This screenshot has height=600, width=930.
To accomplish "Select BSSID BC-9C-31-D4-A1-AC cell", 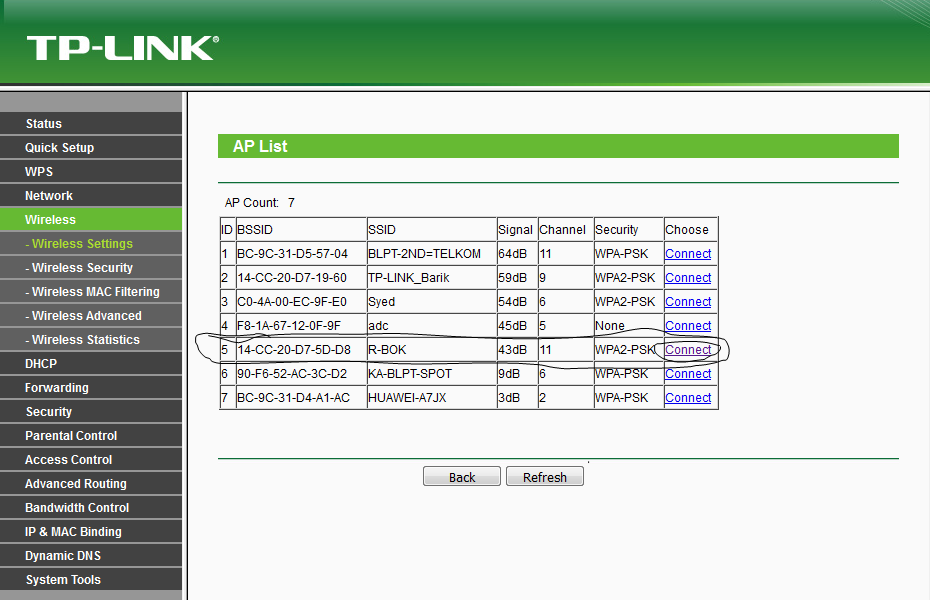I will pos(301,398).
